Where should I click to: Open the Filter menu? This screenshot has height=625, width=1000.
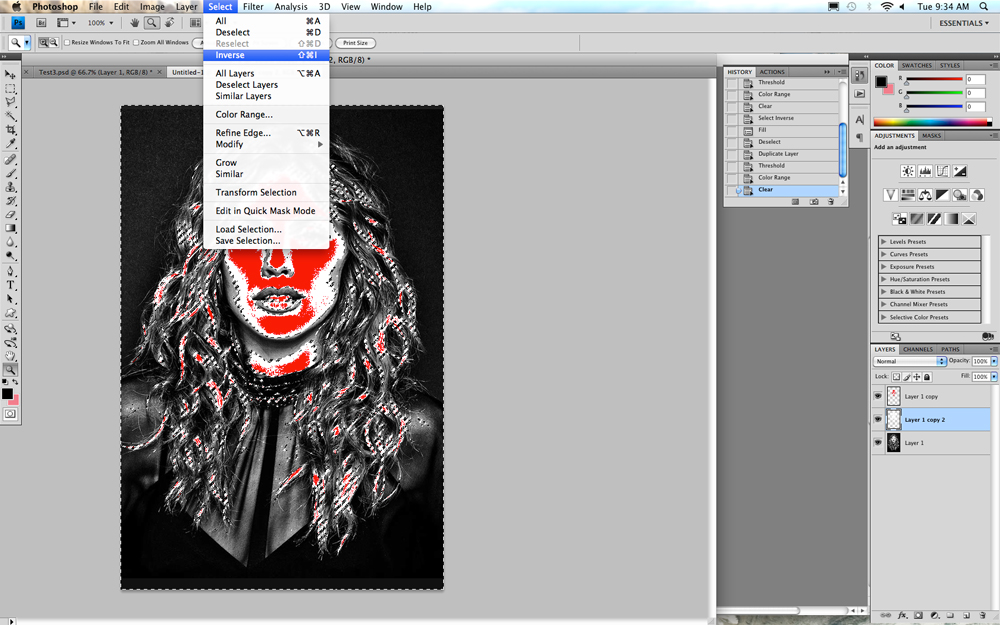253,6
